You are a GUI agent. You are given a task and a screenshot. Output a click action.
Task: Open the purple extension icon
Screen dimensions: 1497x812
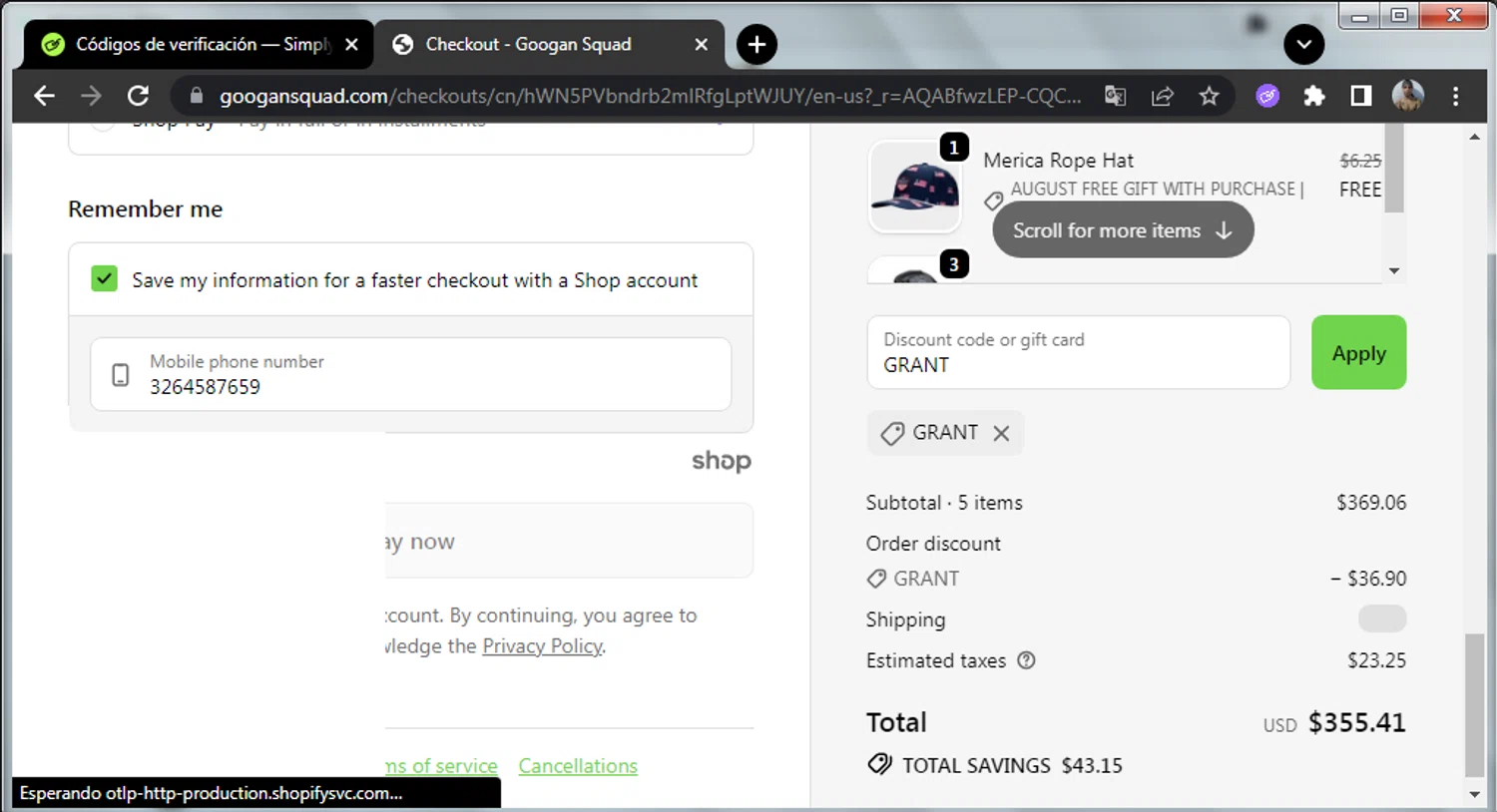coord(1267,96)
